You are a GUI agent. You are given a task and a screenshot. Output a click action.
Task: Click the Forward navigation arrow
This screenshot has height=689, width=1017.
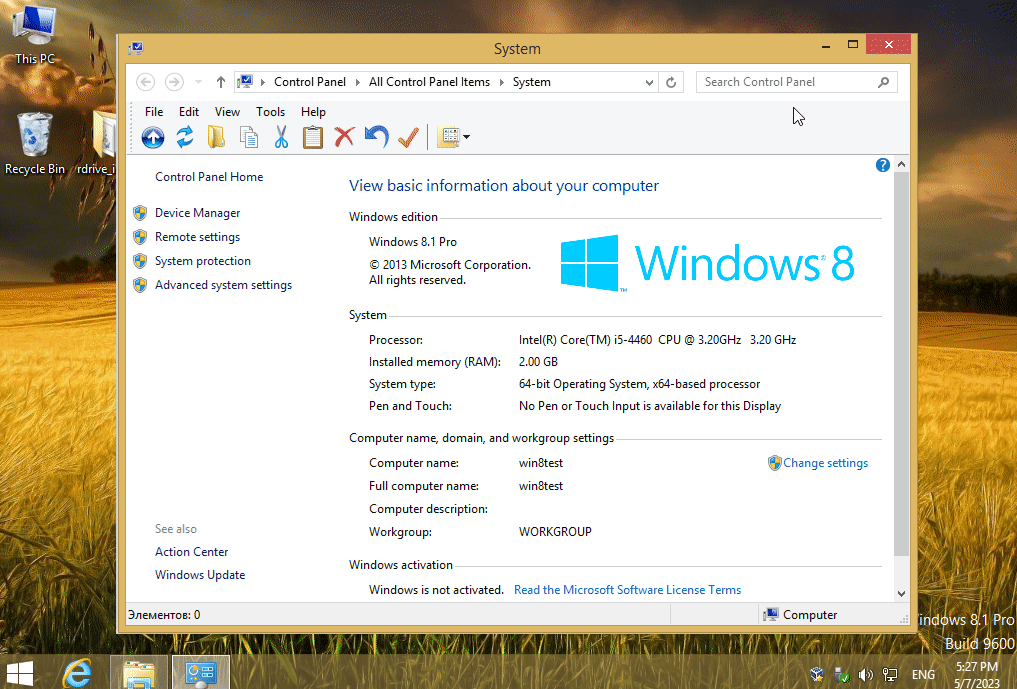[x=174, y=82]
